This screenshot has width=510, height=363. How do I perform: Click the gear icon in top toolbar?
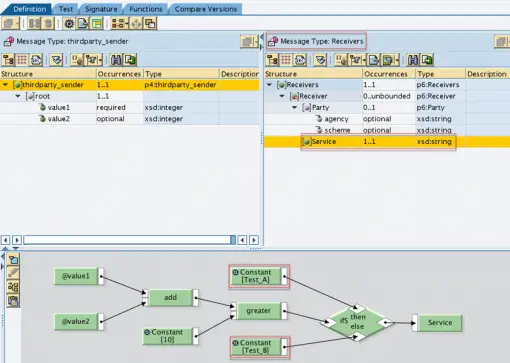click(69, 23)
